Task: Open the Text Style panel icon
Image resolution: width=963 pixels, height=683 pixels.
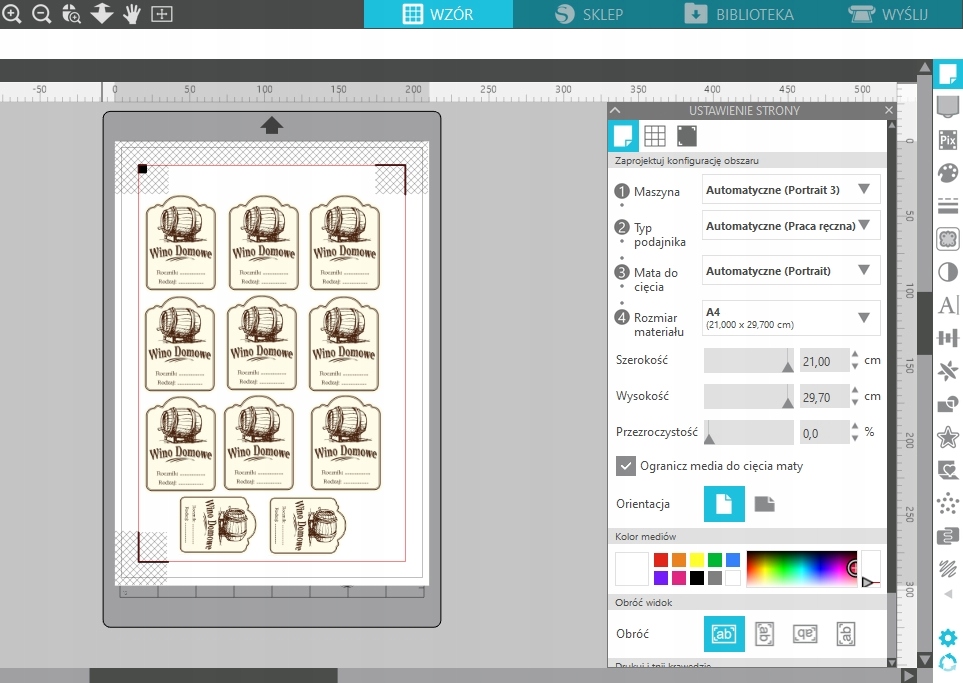Action: pos(948,306)
